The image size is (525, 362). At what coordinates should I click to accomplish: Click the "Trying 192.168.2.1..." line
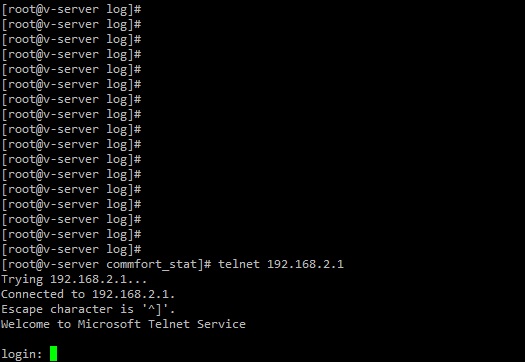74,280
